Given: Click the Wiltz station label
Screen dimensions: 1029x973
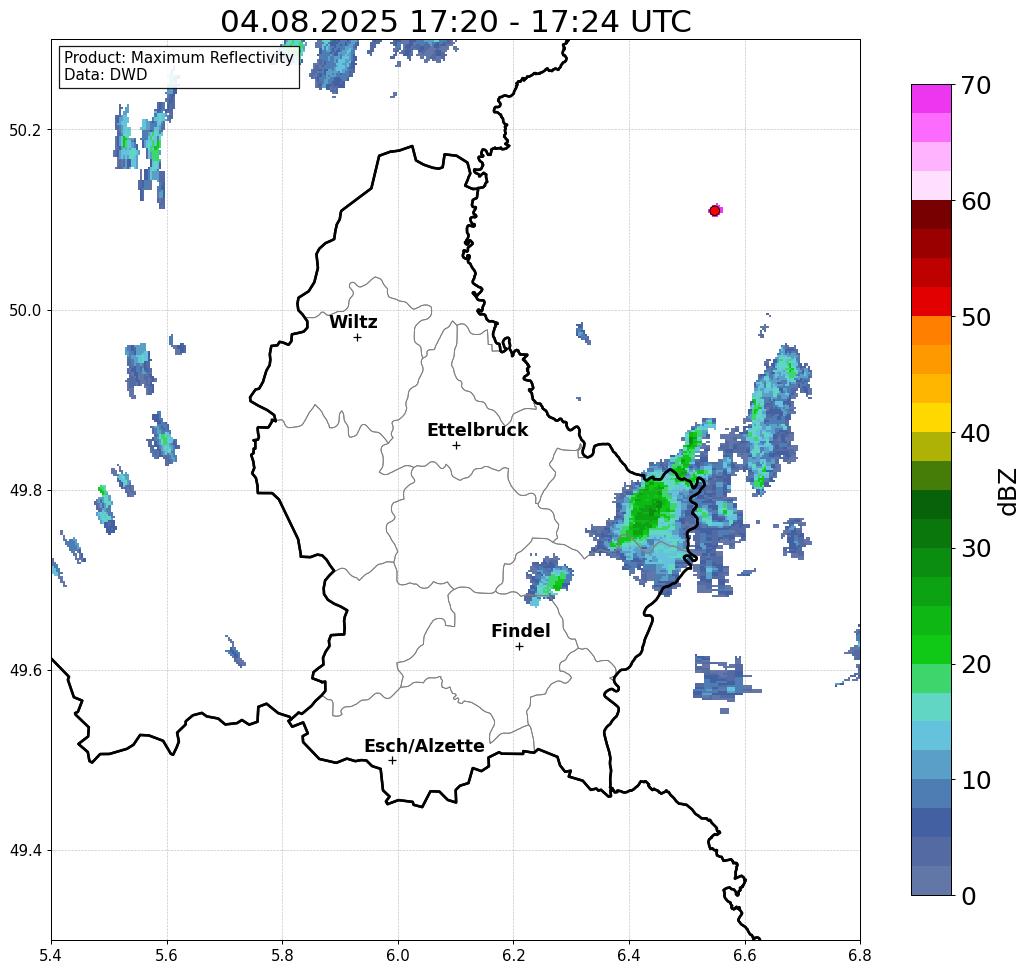Looking at the screenshot, I should click(353, 322).
